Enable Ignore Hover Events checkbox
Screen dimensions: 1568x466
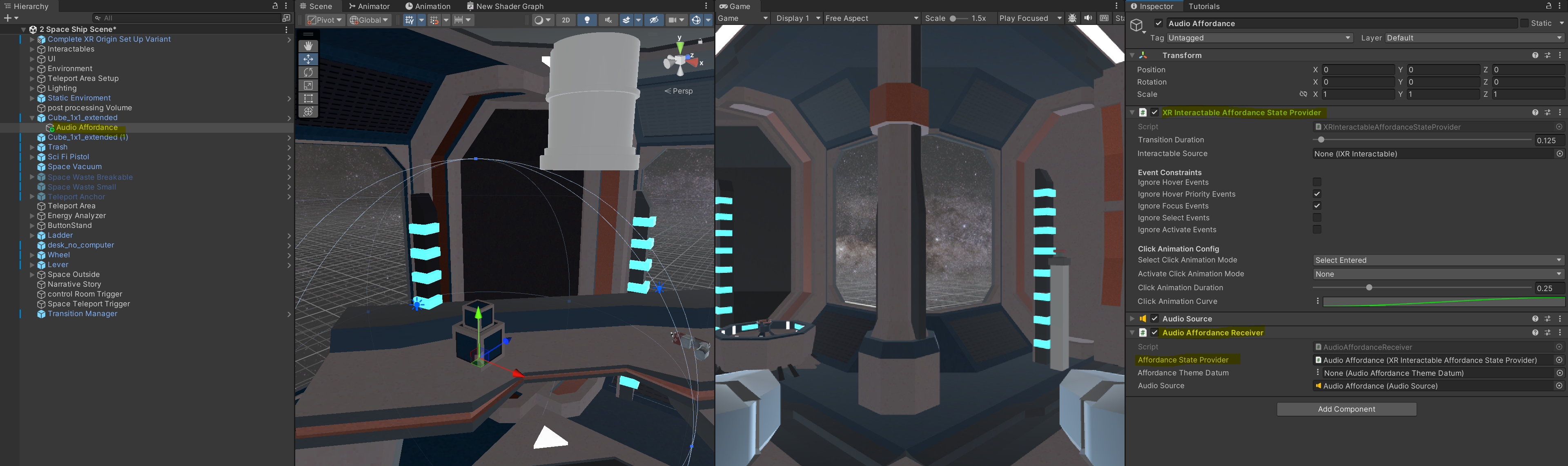tap(1316, 182)
